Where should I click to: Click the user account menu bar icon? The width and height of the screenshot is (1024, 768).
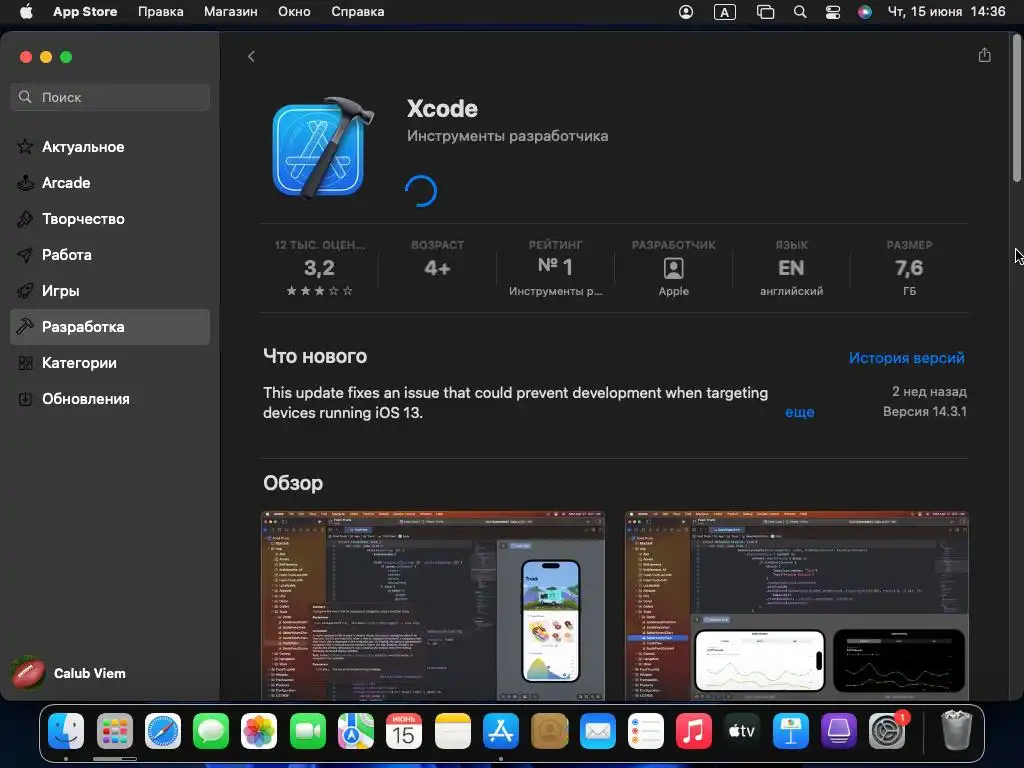686,12
